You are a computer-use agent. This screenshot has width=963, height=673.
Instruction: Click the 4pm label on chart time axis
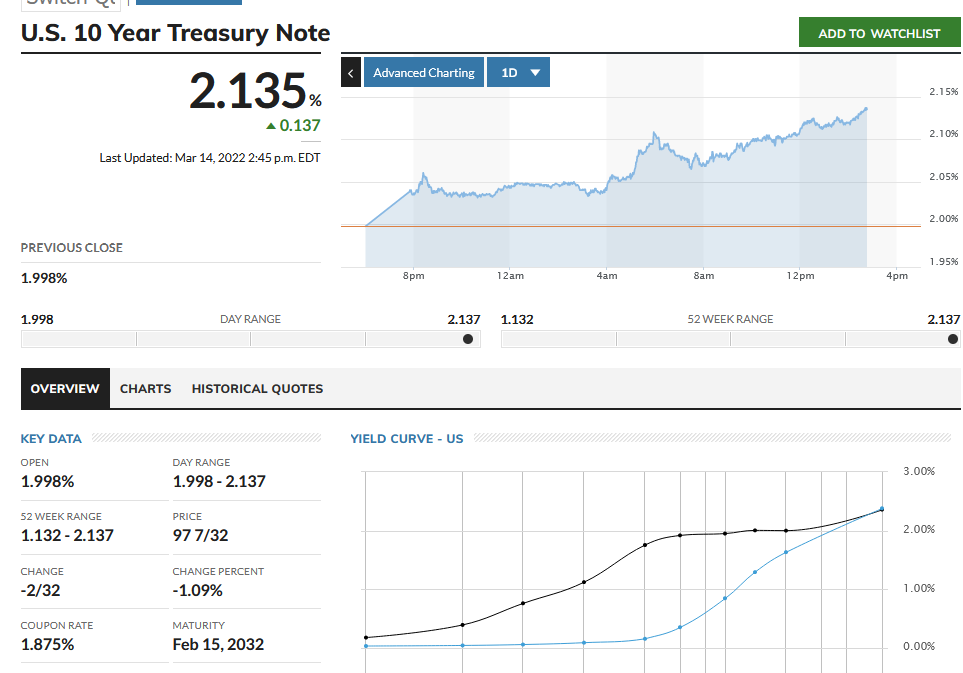pyautogui.click(x=897, y=276)
